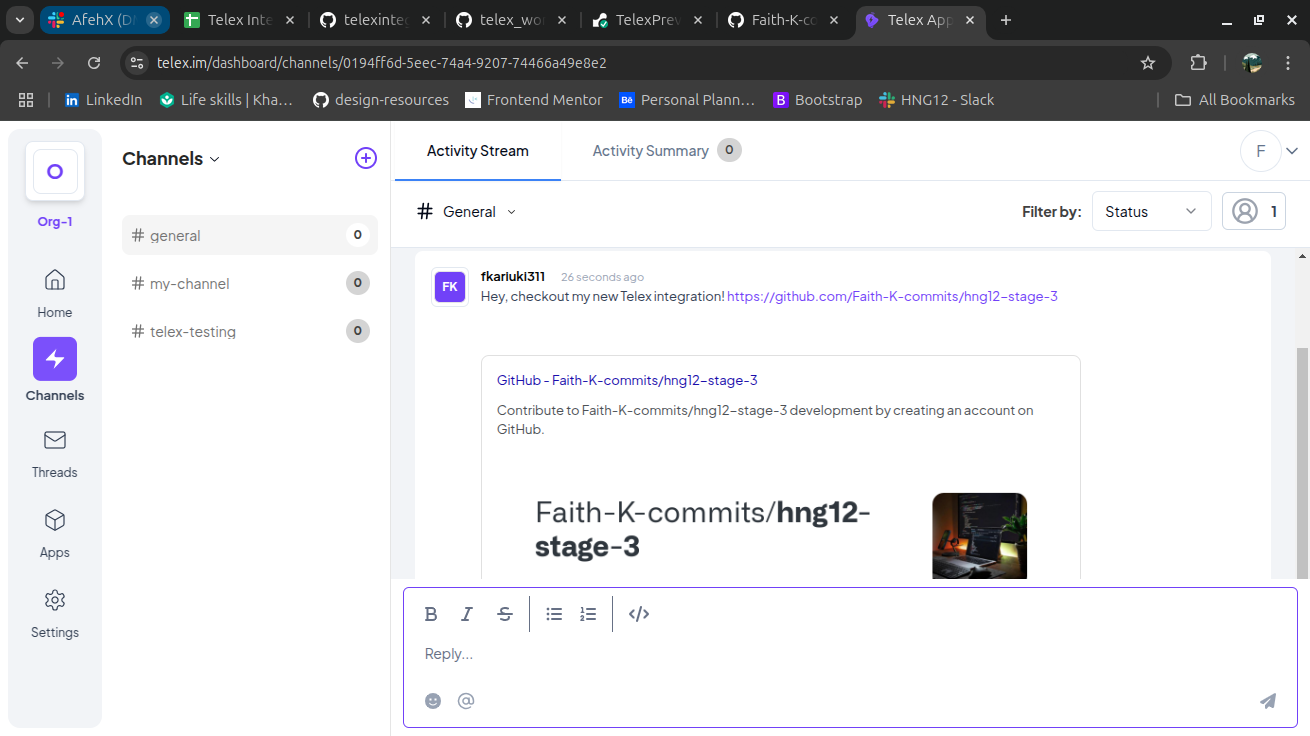1310x736 pixels.
Task: Send the reply with paper plane icon
Action: pyautogui.click(x=1268, y=701)
